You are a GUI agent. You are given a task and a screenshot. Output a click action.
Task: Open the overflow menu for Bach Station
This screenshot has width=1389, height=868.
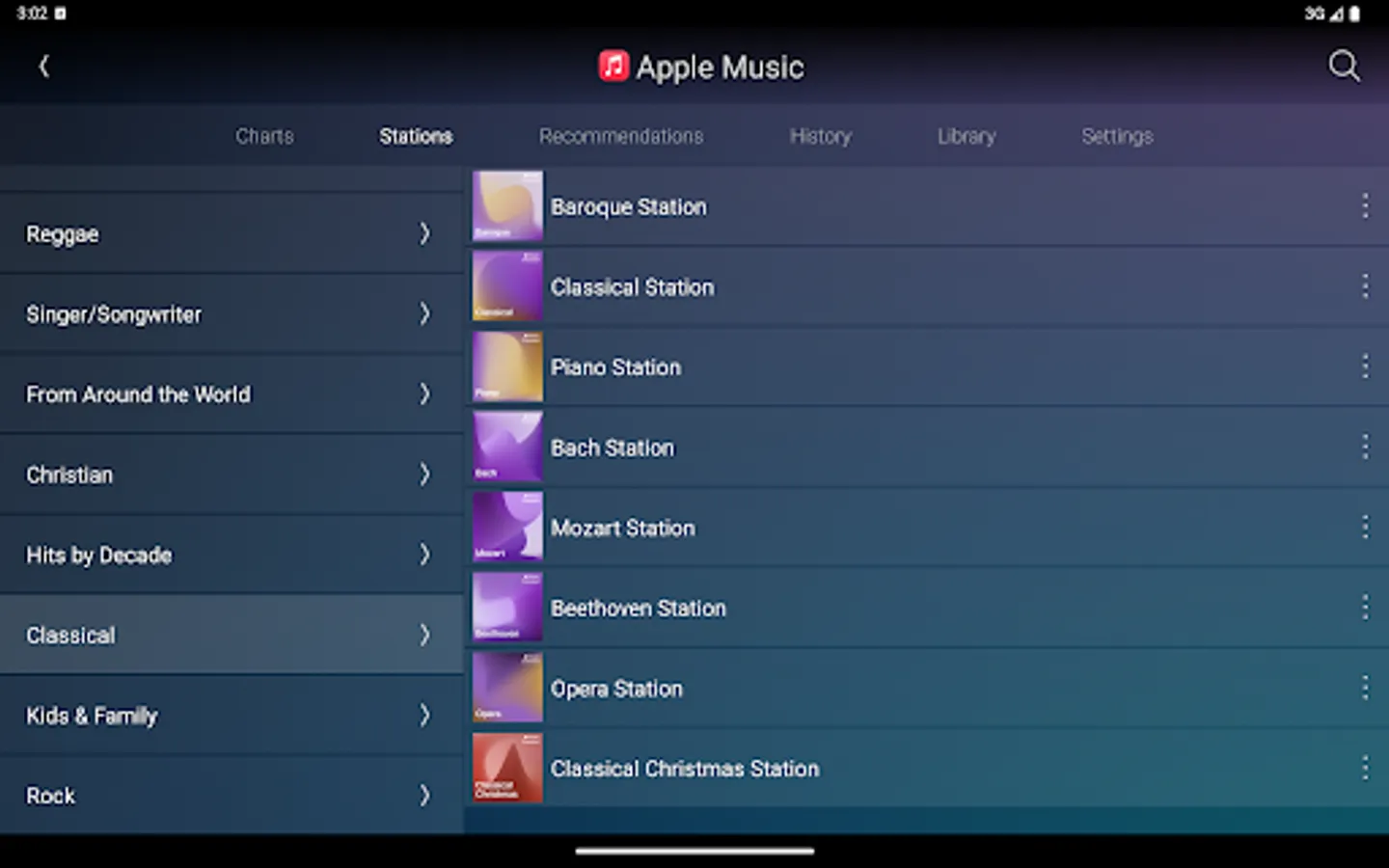[1365, 447]
